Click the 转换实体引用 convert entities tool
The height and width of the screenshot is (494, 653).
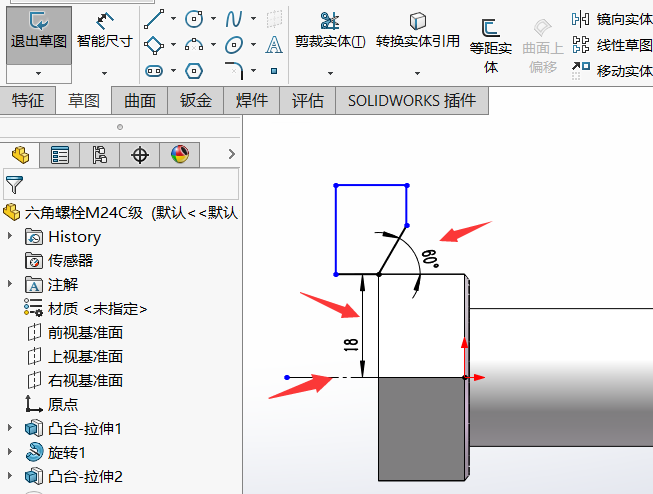tap(418, 31)
